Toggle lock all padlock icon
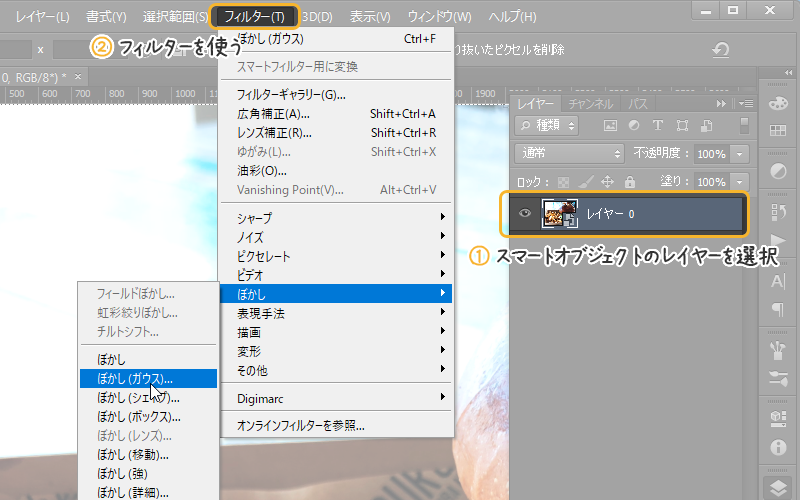The image size is (800, 500). 630,182
